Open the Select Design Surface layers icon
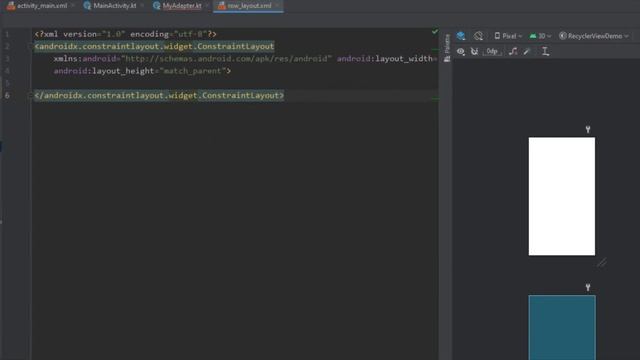This screenshot has height=360, width=640. click(x=461, y=36)
